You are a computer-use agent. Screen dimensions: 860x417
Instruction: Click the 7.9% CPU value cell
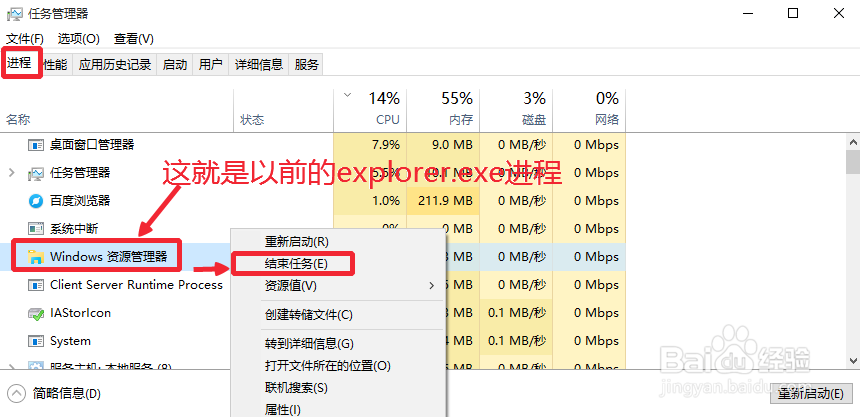pyautogui.click(x=370, y=145)
